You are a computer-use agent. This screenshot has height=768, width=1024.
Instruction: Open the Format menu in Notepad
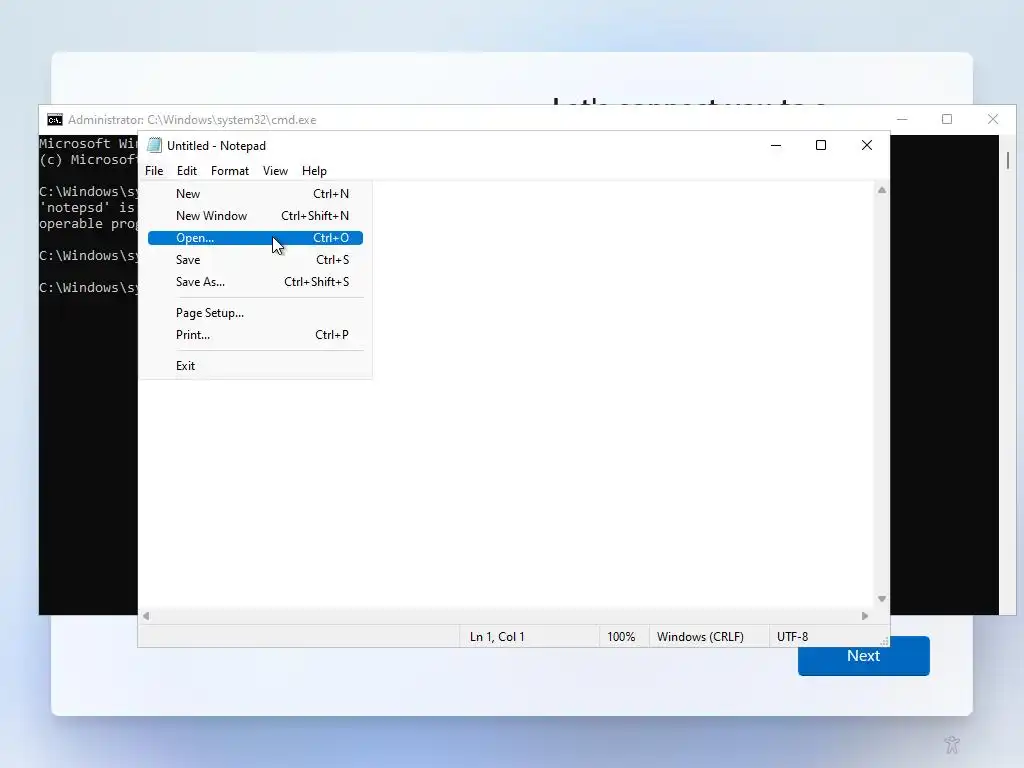click(x=230, y=171)
